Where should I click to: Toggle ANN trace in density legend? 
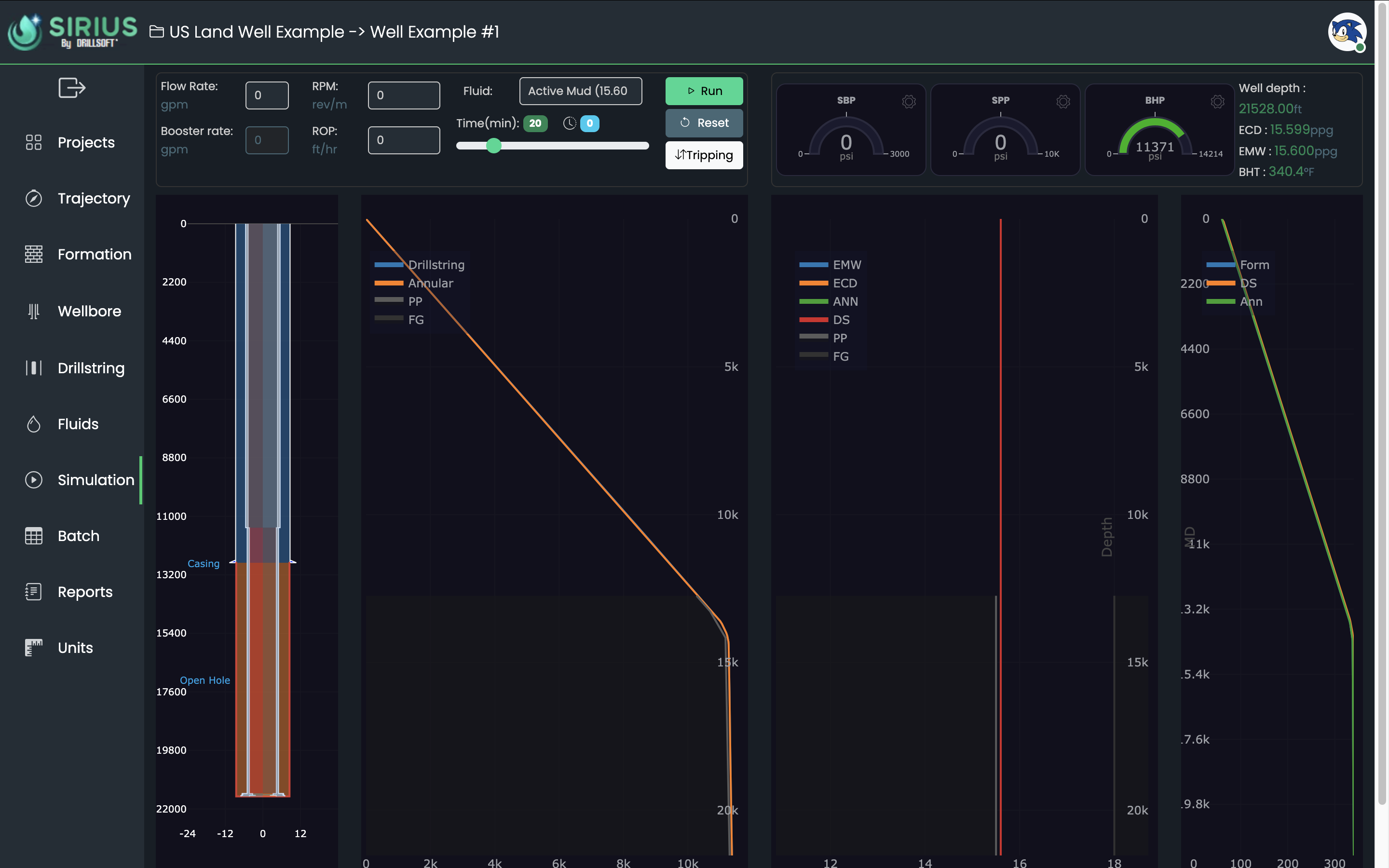click(829, 301)
